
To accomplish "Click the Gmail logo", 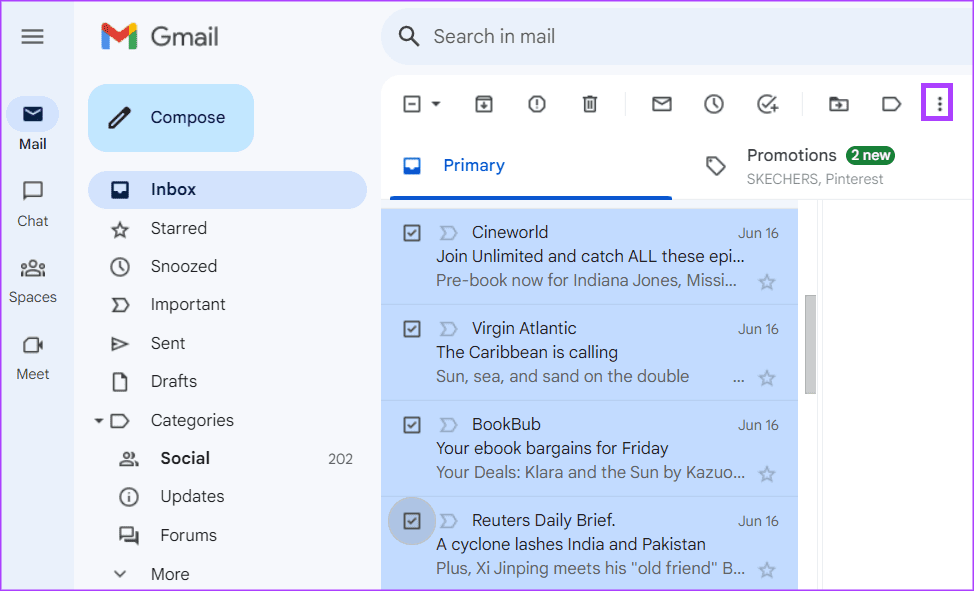I will [x=160, y=36].
